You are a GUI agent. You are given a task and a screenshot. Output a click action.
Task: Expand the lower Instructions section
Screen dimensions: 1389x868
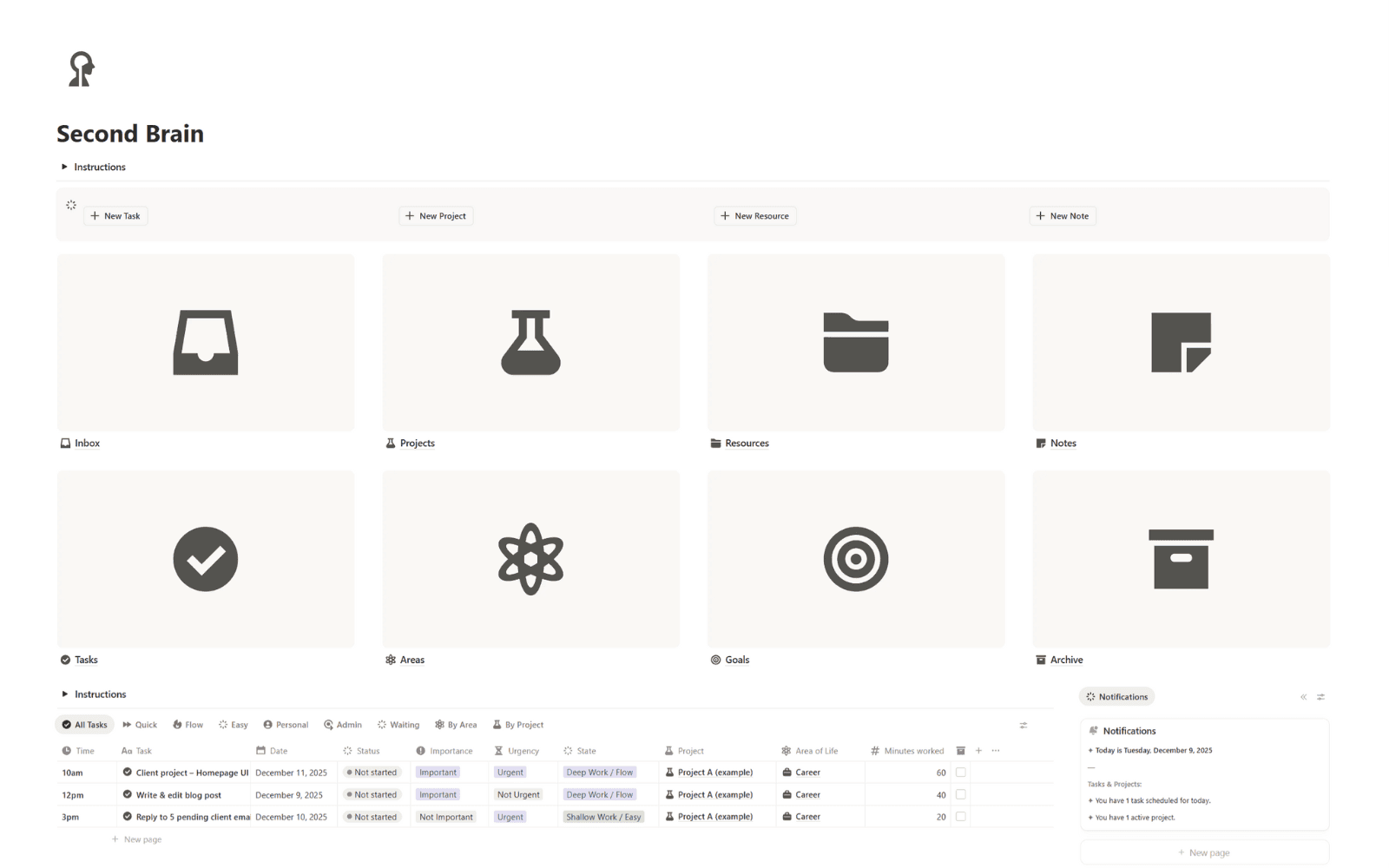pos(95,694)
